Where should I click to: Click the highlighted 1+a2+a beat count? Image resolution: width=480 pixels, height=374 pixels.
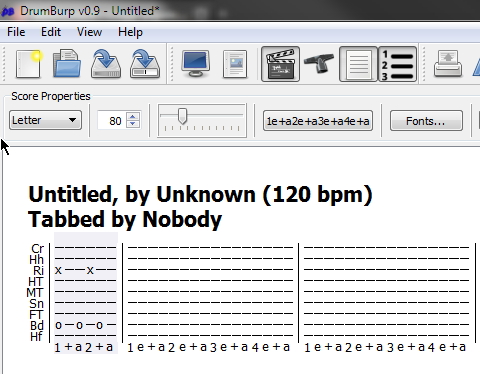85,347
